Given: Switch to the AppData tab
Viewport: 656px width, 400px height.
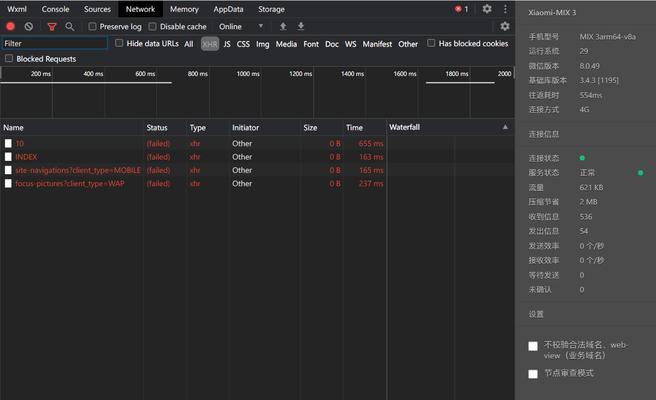Looking at the screenshot, I should [x=228, y=9].
